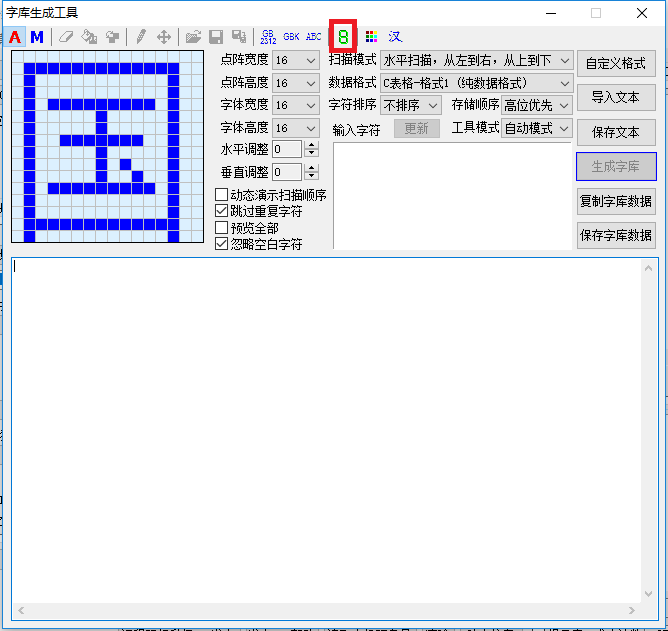The height and width of the screenshot is (631, 668).
Task: Uncheck 跳过重复字符 checkbox
Action: pos(221,210)
